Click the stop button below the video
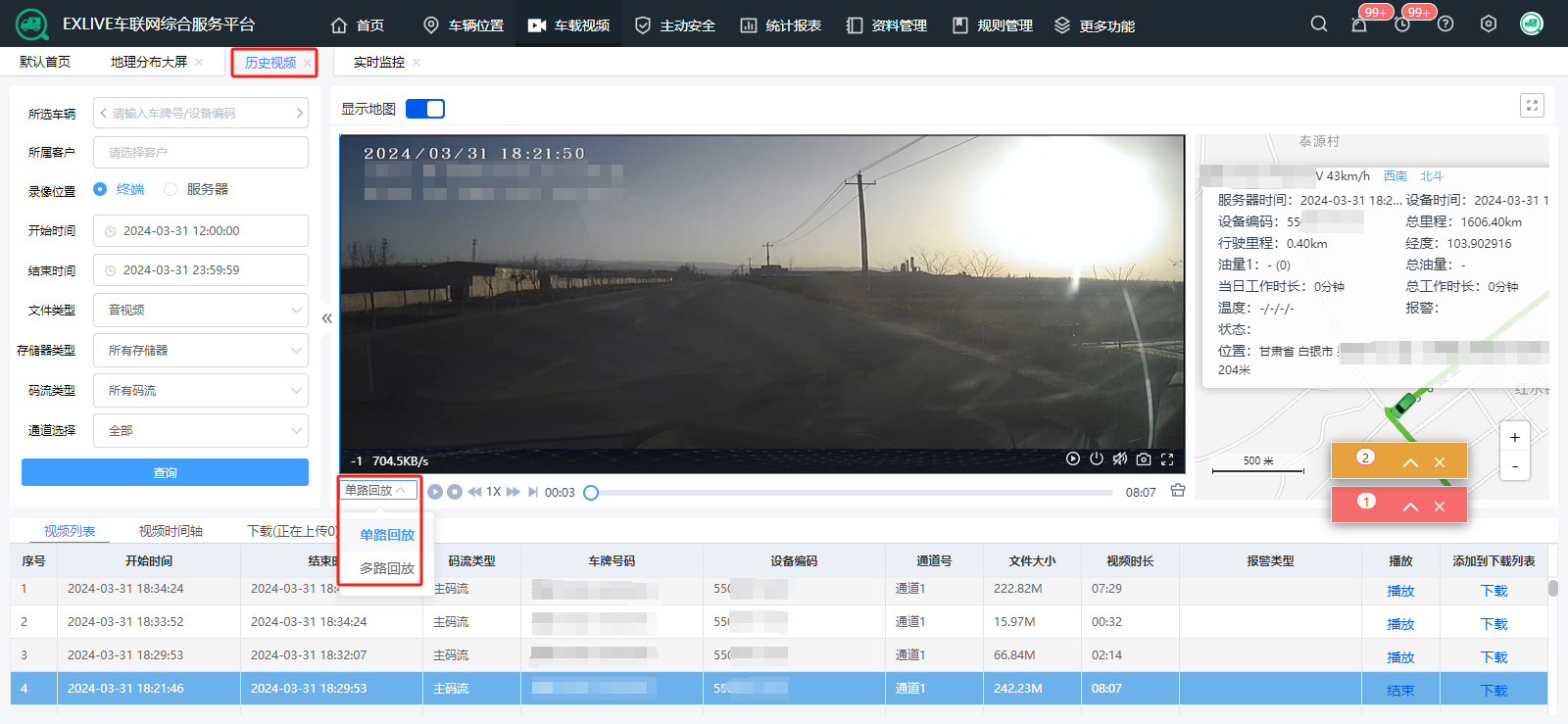This screenshot has width=1568, height=724. pos(455,492)
